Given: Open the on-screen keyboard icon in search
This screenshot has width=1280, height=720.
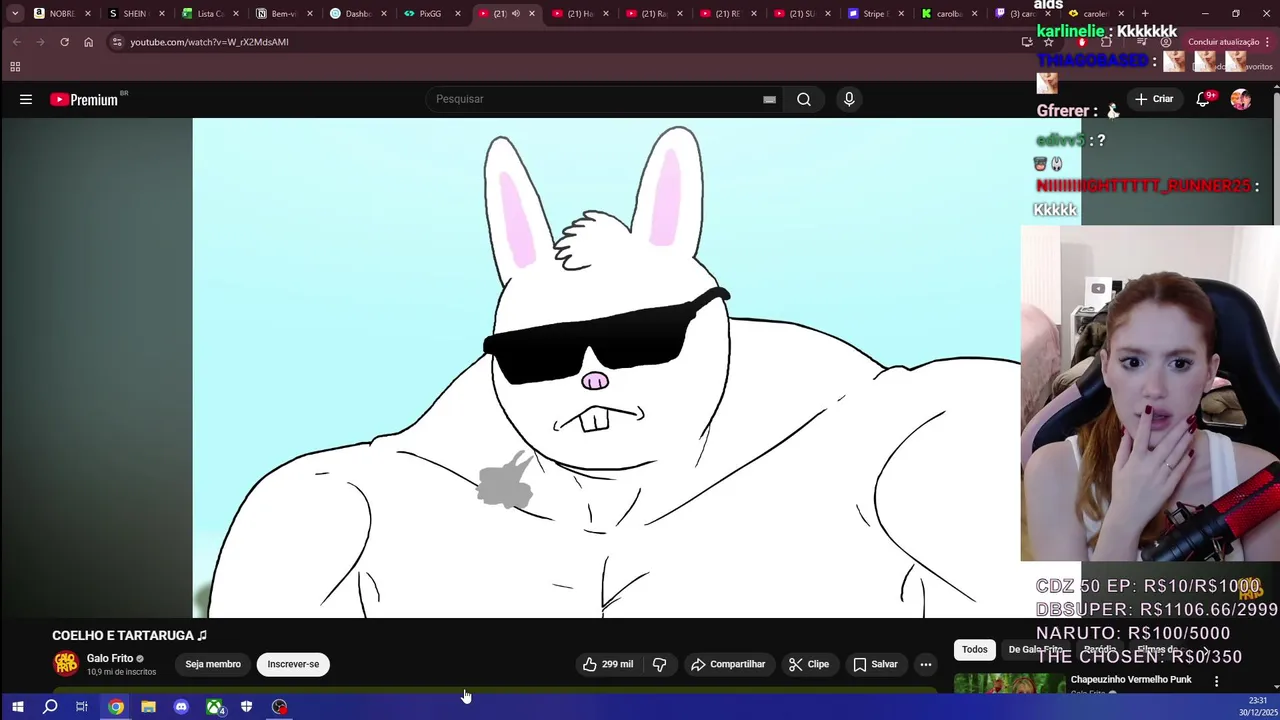Looking at the screenshot, I should pyautogui.click(x=769, y=99).
